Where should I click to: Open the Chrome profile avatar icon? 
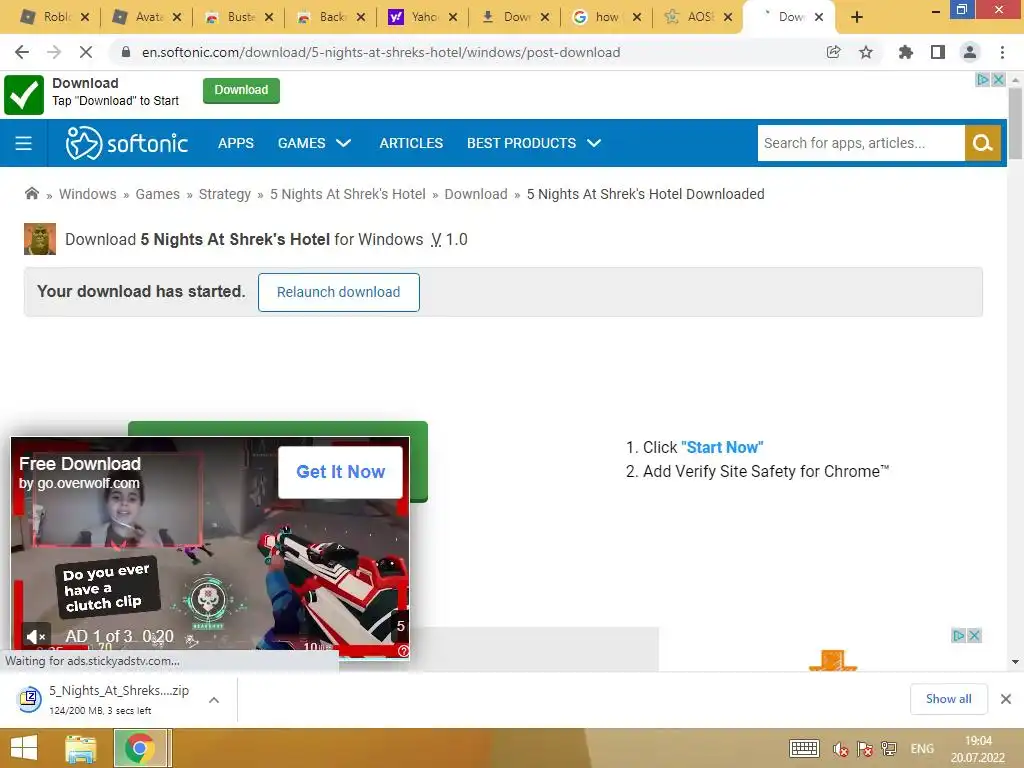[970, 52]
